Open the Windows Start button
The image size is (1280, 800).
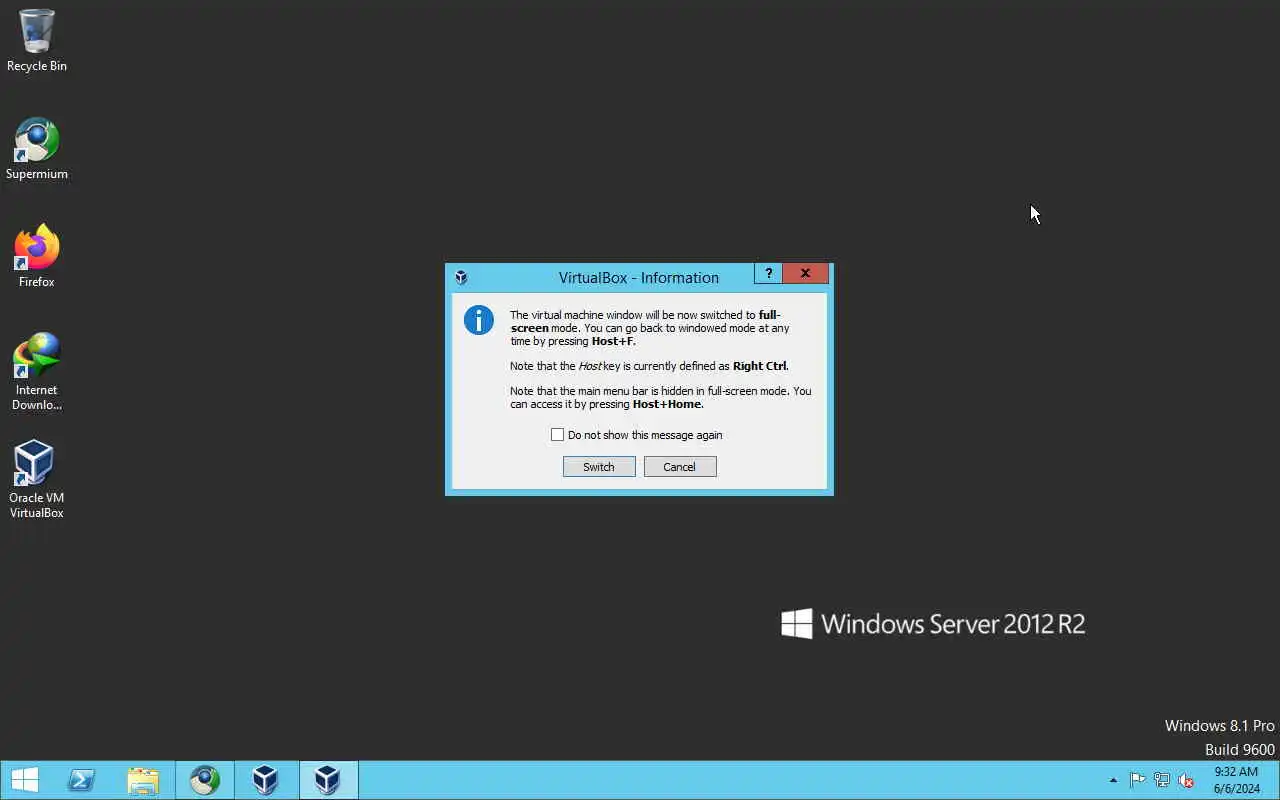(x=24, y=780)
